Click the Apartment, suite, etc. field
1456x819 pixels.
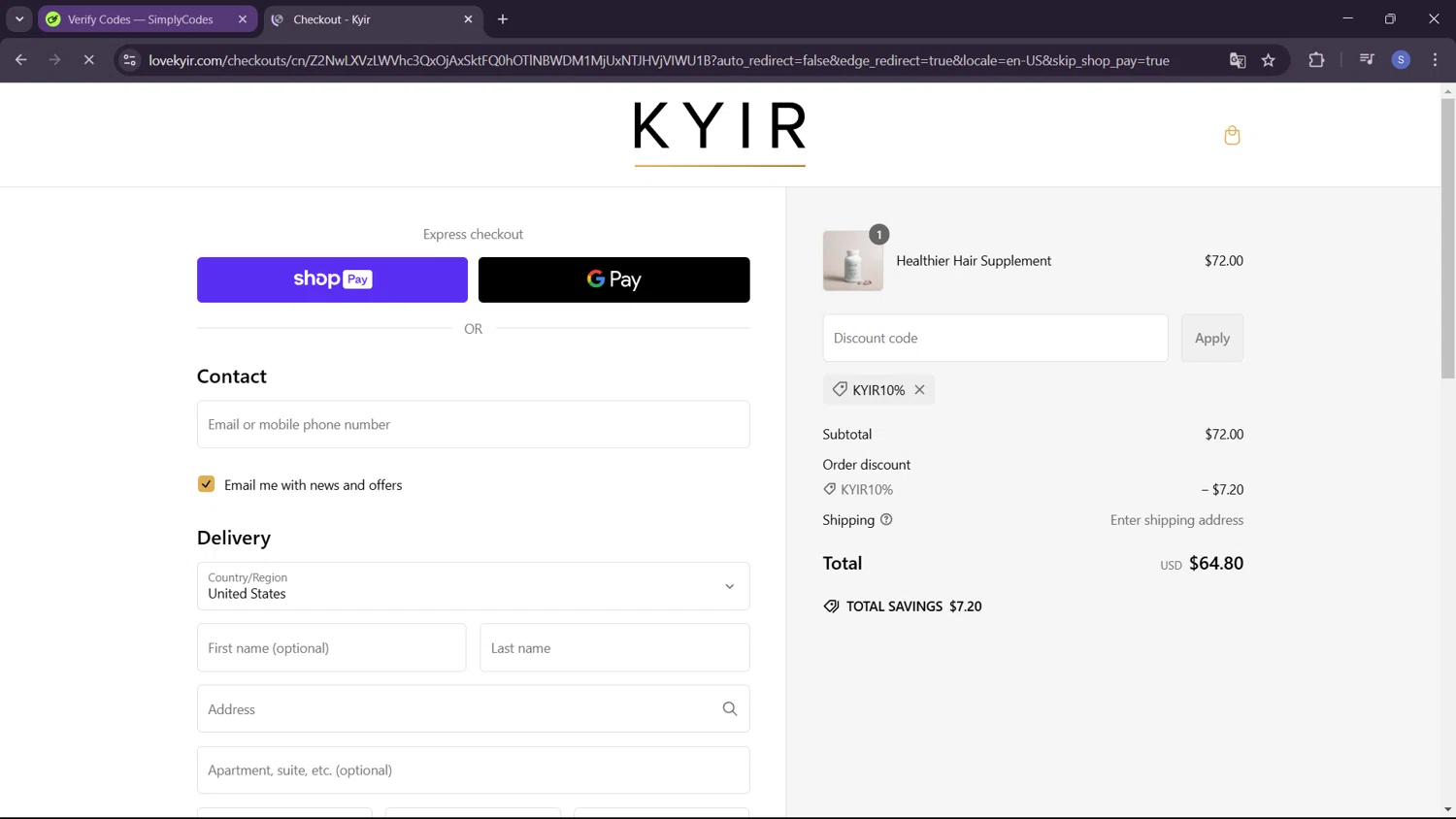474,770
